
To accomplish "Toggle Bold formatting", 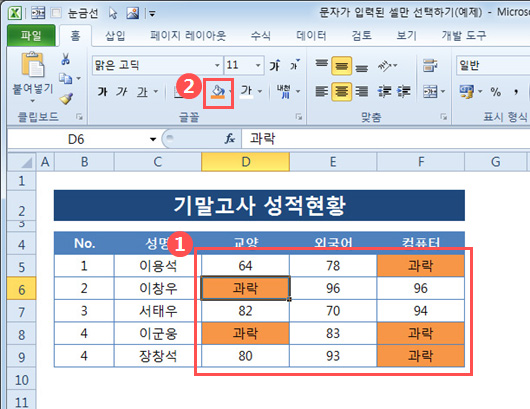I will coord(102,91).
